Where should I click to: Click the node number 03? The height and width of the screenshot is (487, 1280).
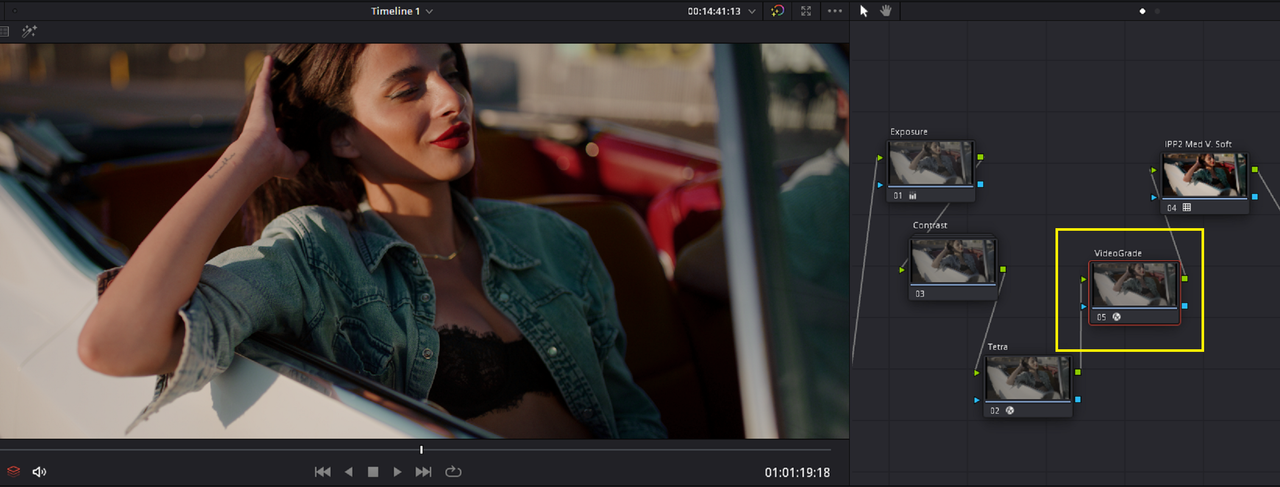(920, 294)
